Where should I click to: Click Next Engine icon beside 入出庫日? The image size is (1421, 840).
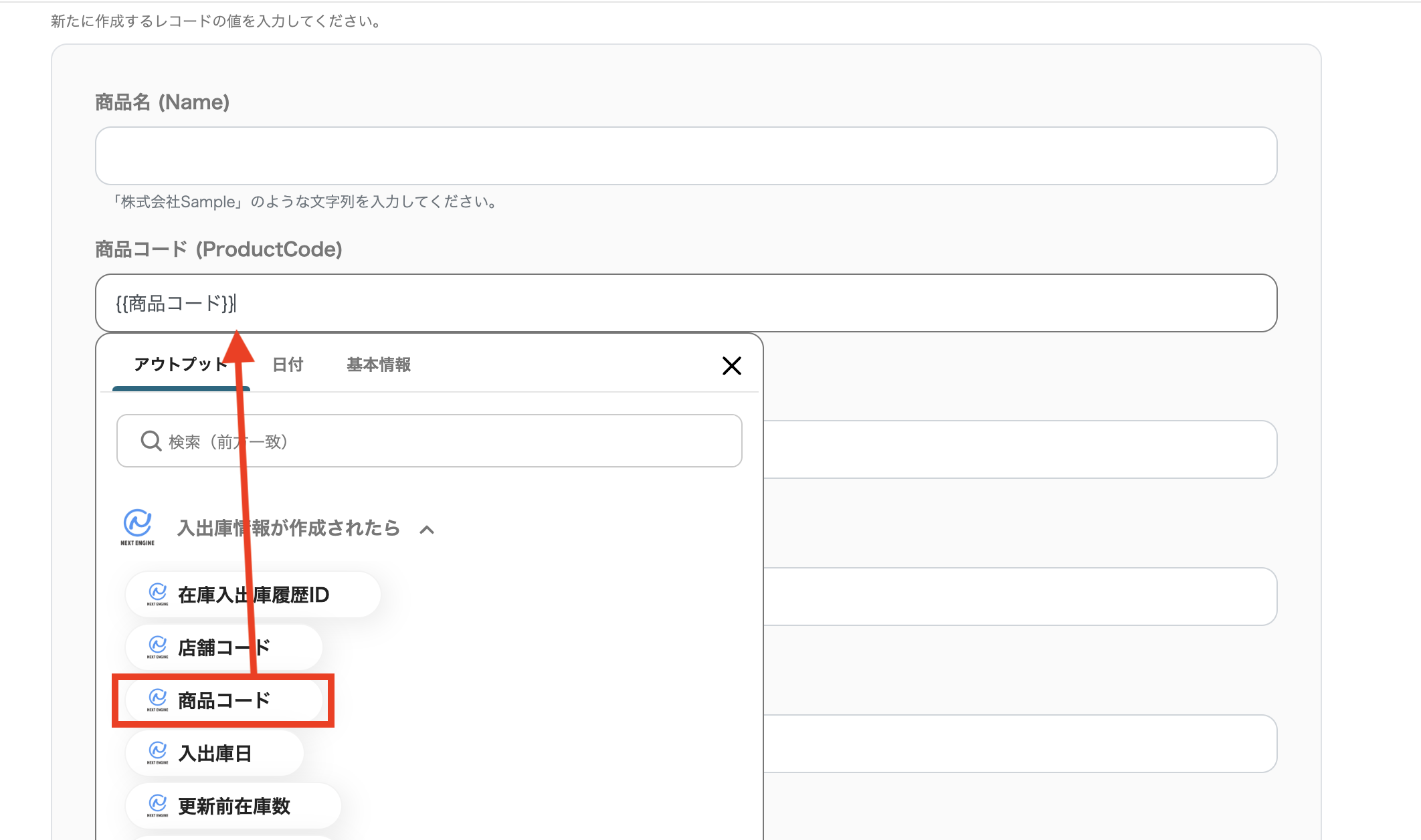(158, 752)
